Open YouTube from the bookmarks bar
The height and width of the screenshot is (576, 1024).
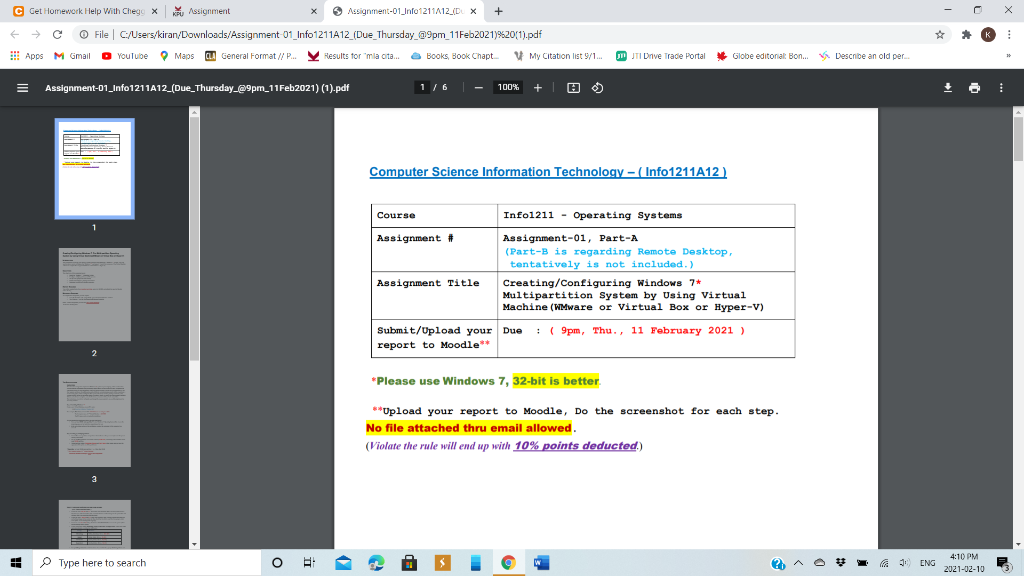tap(125, 56)
